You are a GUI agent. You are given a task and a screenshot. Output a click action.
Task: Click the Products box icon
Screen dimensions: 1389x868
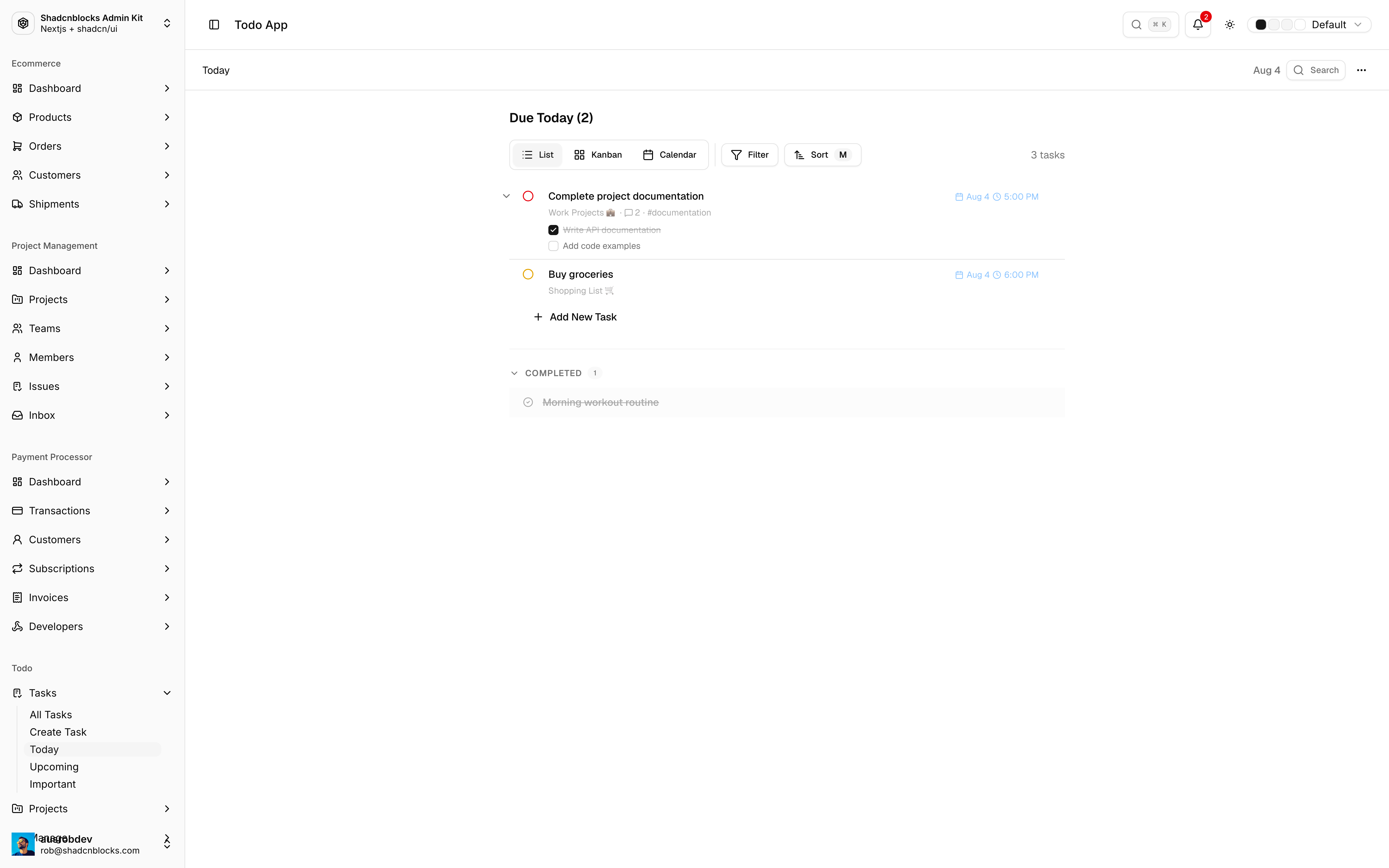point(17,117)
